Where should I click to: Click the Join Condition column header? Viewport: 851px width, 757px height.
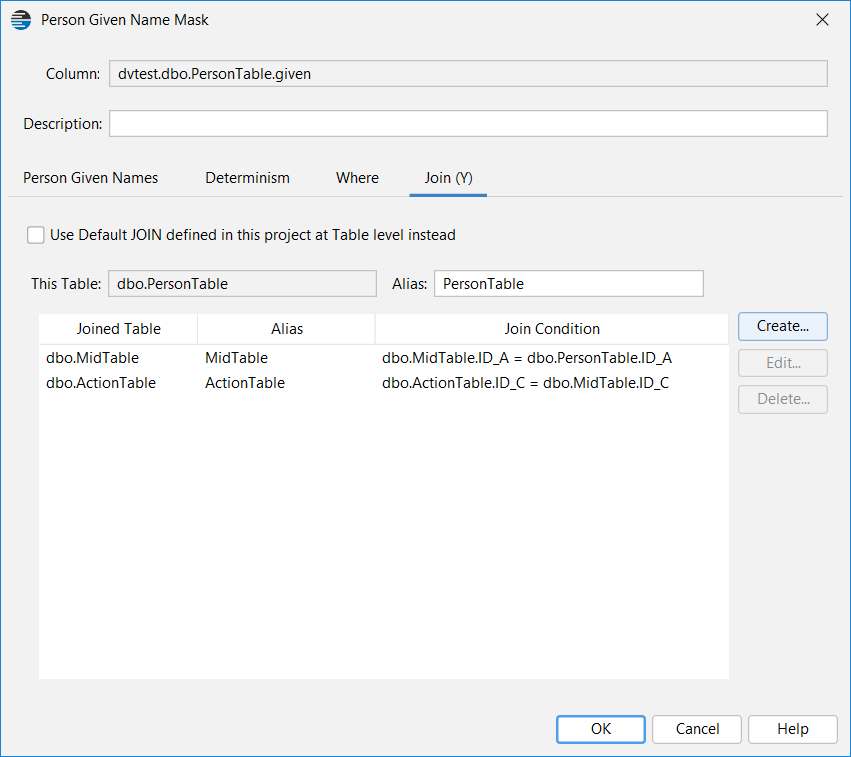[x=552, y=329]
